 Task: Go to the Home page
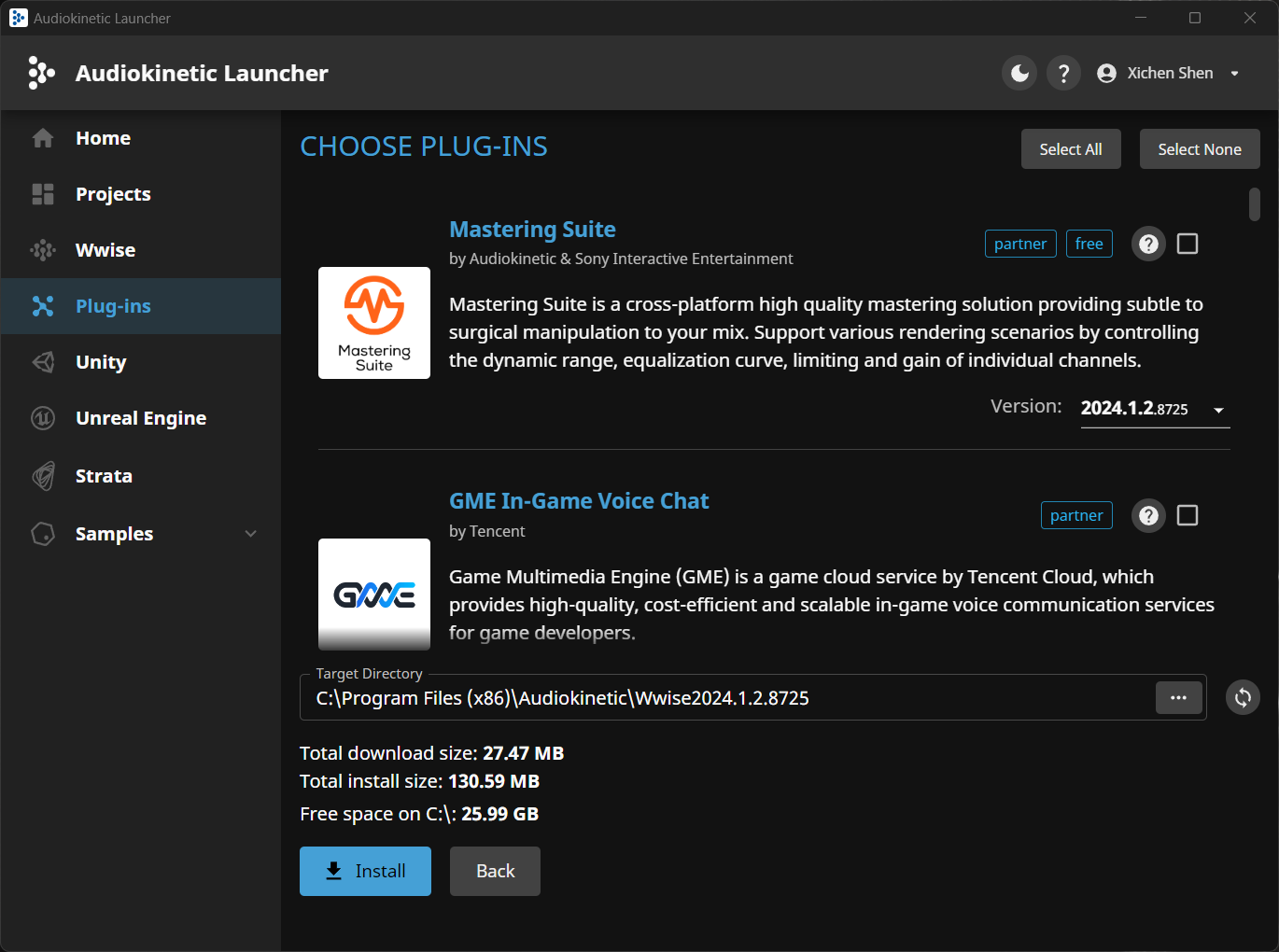(x=141, y=138)
